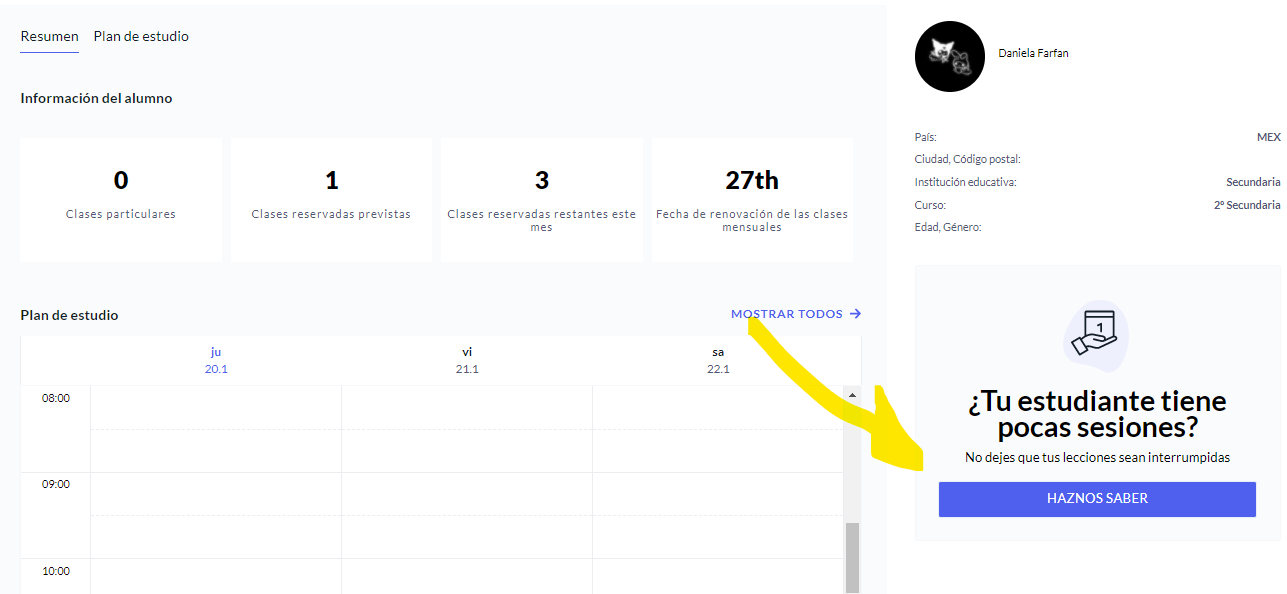Click the arrow icon beside MOSTRAR TODOS
The height and width of the screenshot is (594, 1287).
[x=855, y=314]
